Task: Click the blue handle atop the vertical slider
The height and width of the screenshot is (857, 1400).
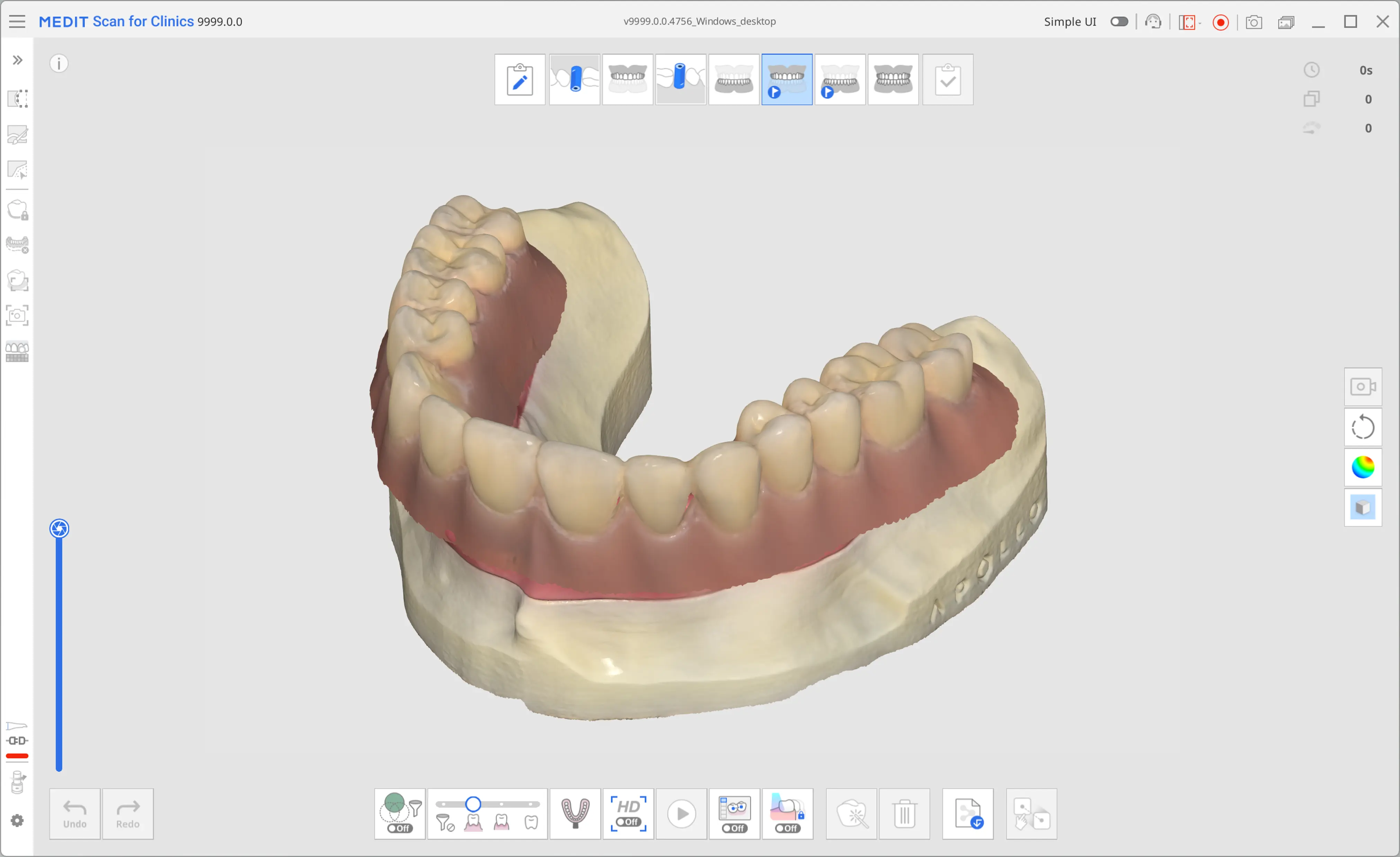Action: pos(59,529)
